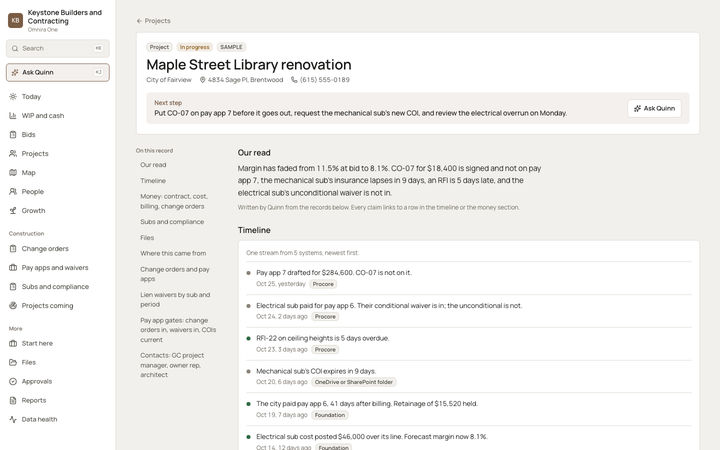Open WIP and cash in sidebar
720x450 pixels.
(x=58, y=116)
